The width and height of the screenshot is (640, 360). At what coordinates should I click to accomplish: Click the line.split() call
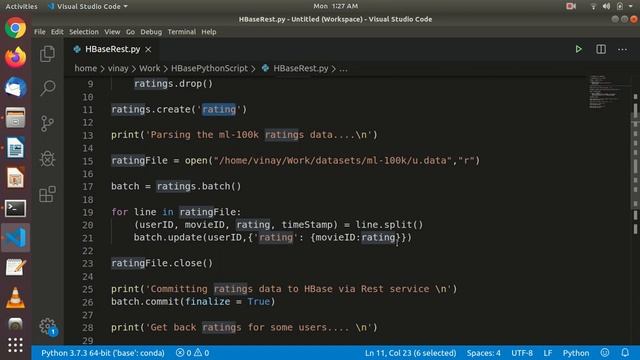coord(389,225)
